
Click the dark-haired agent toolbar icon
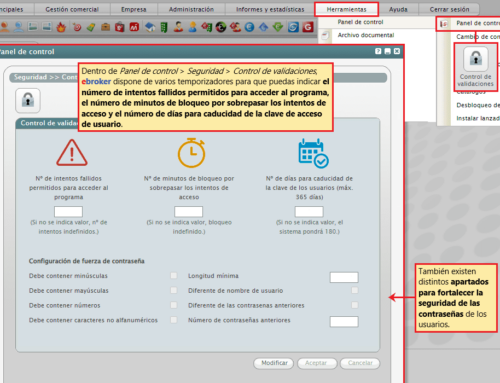click(x=178, y=27)
